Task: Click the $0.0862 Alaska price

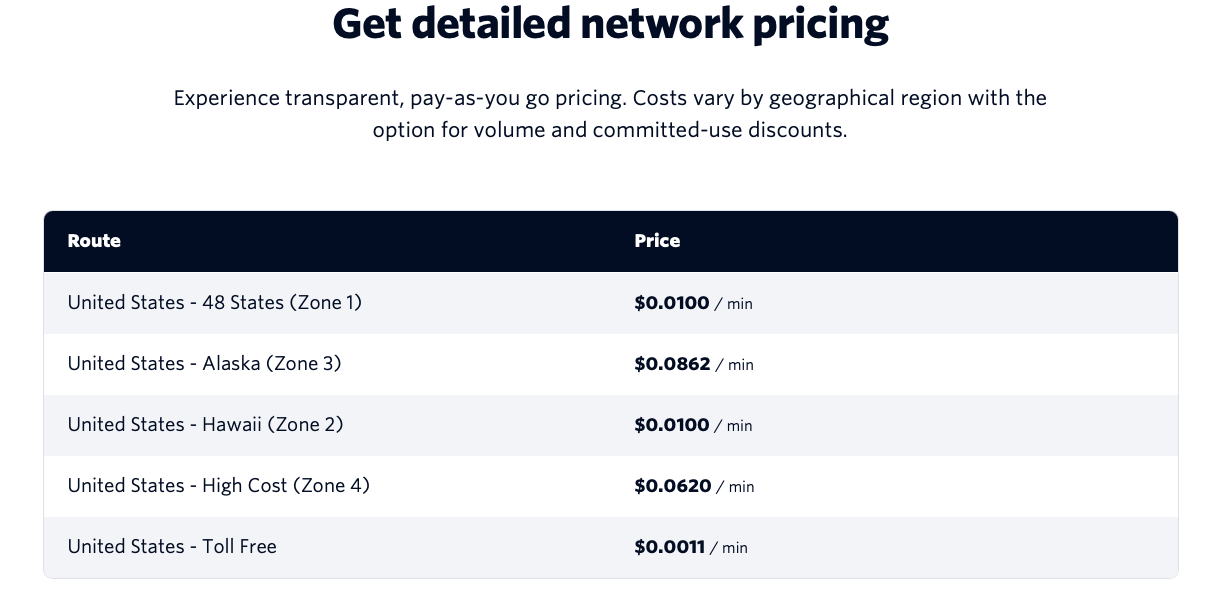Action: click(x=672, y=364)
